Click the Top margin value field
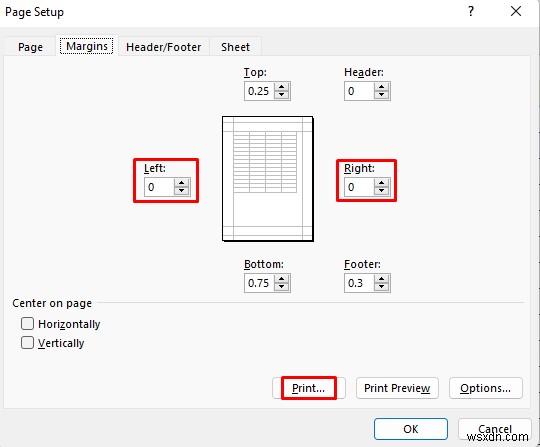 260,91
